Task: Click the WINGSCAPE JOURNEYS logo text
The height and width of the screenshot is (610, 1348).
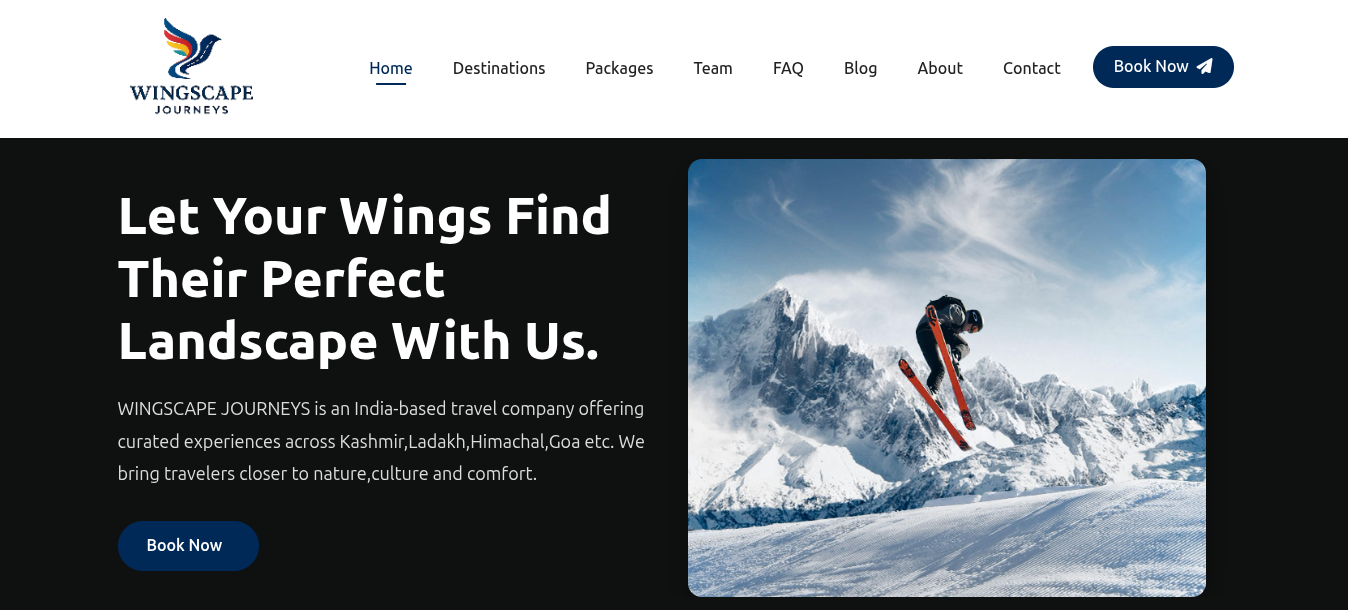Action: click(x=192, y=99)
